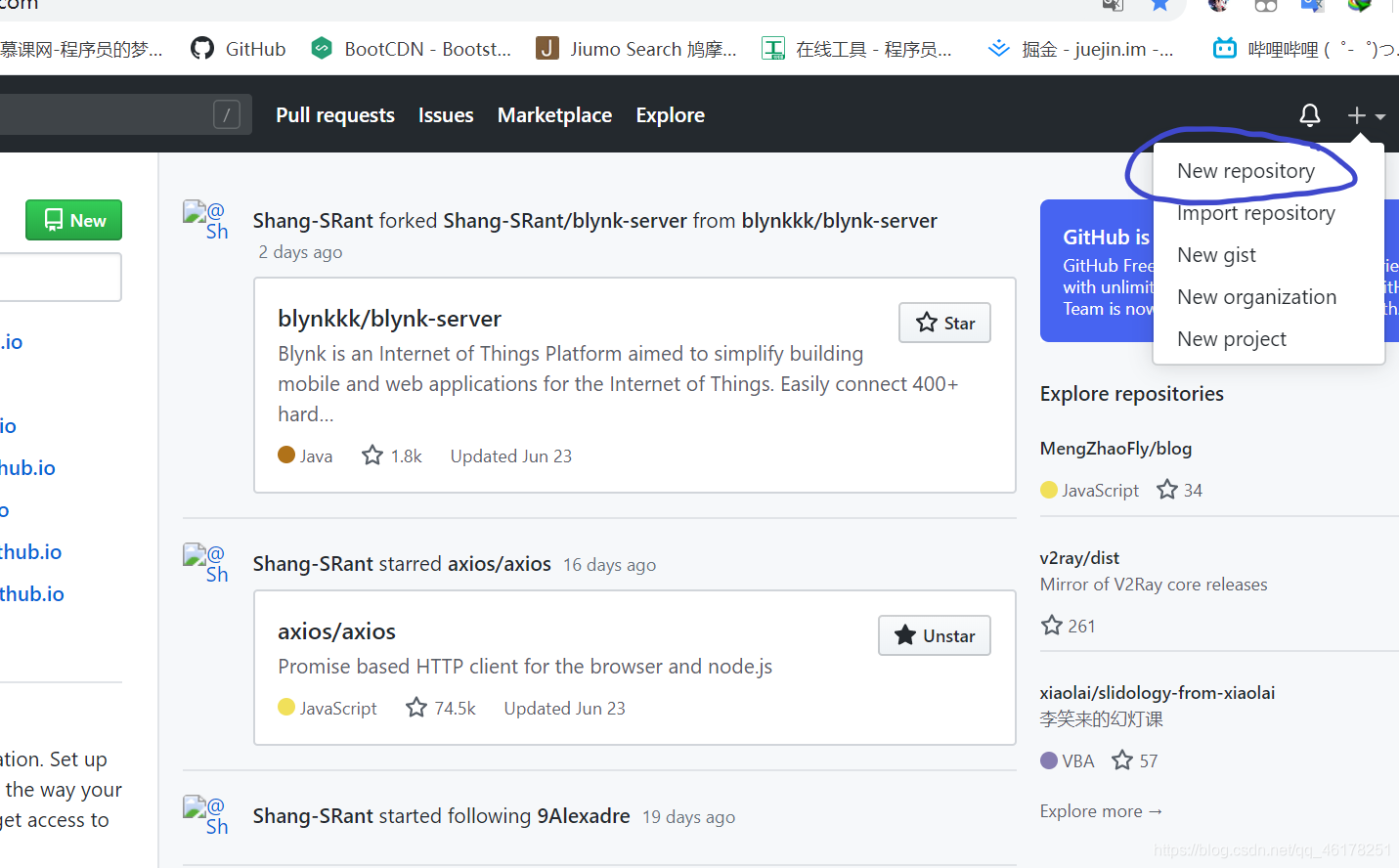Unstar the axios/axios repository
Screen dimensions: 1399x868
coord(934,635)
